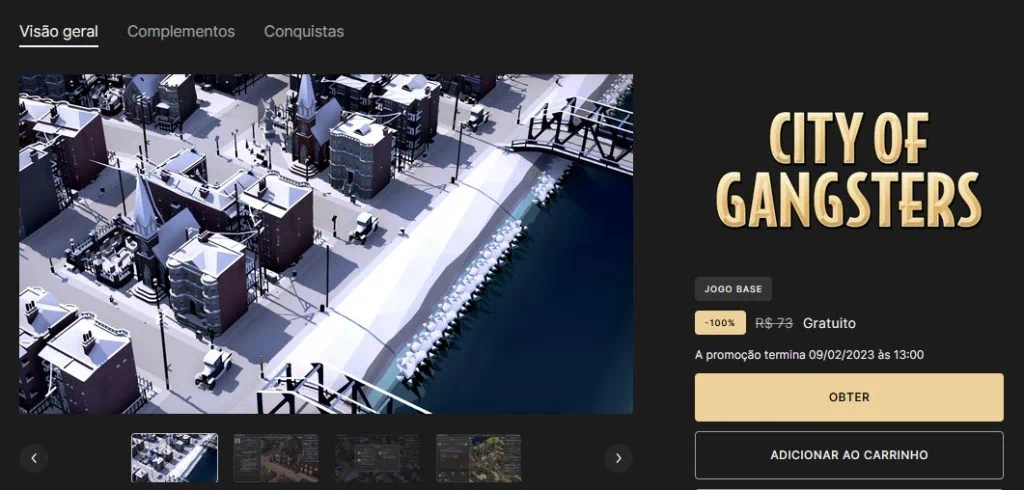
Task: Show next screenshots with right arrow
Action: [x=618, y=458]
